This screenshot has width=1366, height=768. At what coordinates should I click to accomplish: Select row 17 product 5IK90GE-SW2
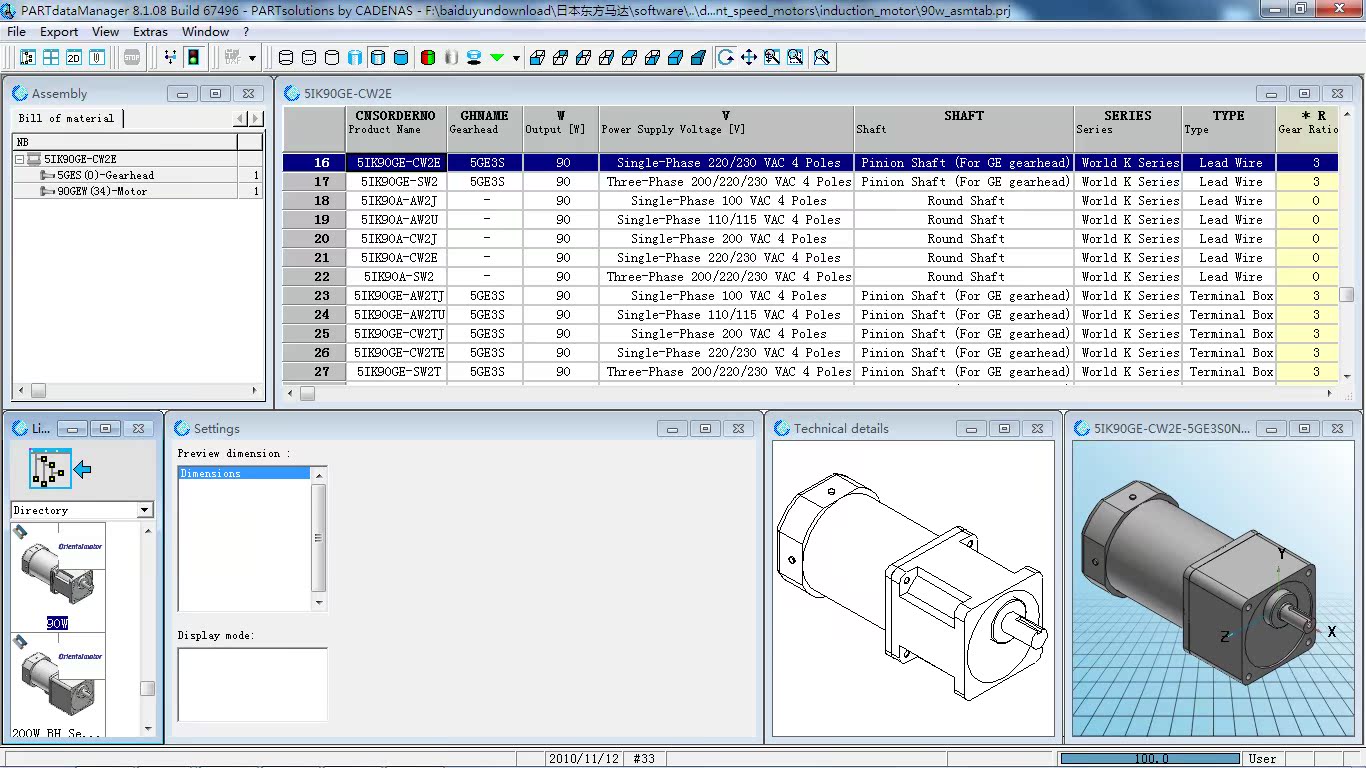tap(399, 182)
